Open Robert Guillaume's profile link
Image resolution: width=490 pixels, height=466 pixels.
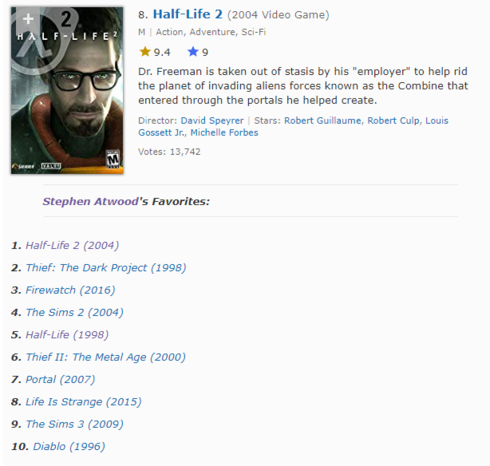(322, 121)
